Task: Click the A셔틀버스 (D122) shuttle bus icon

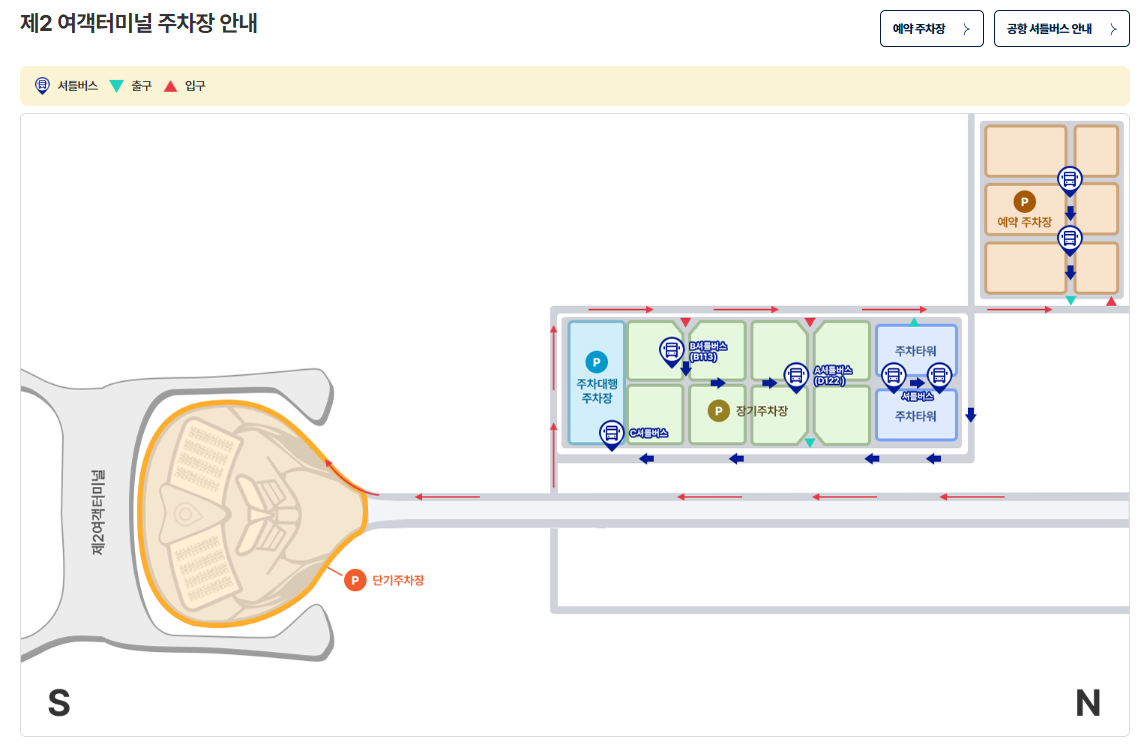Action: [x=795, y=377]
